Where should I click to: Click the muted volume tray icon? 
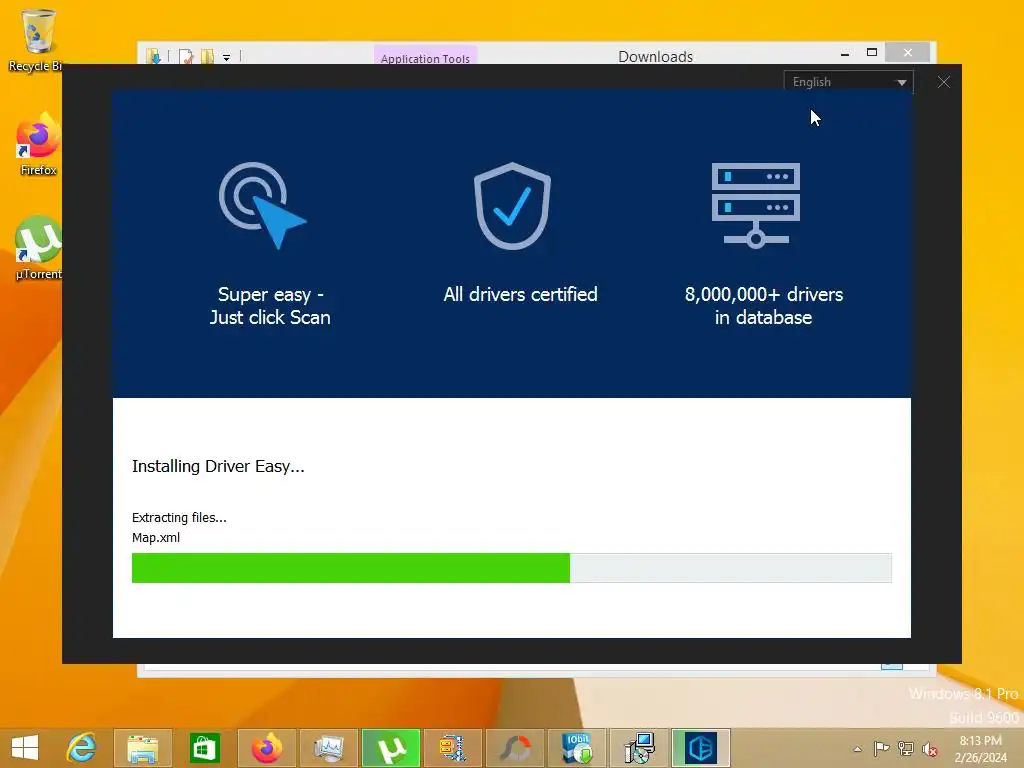930,749
